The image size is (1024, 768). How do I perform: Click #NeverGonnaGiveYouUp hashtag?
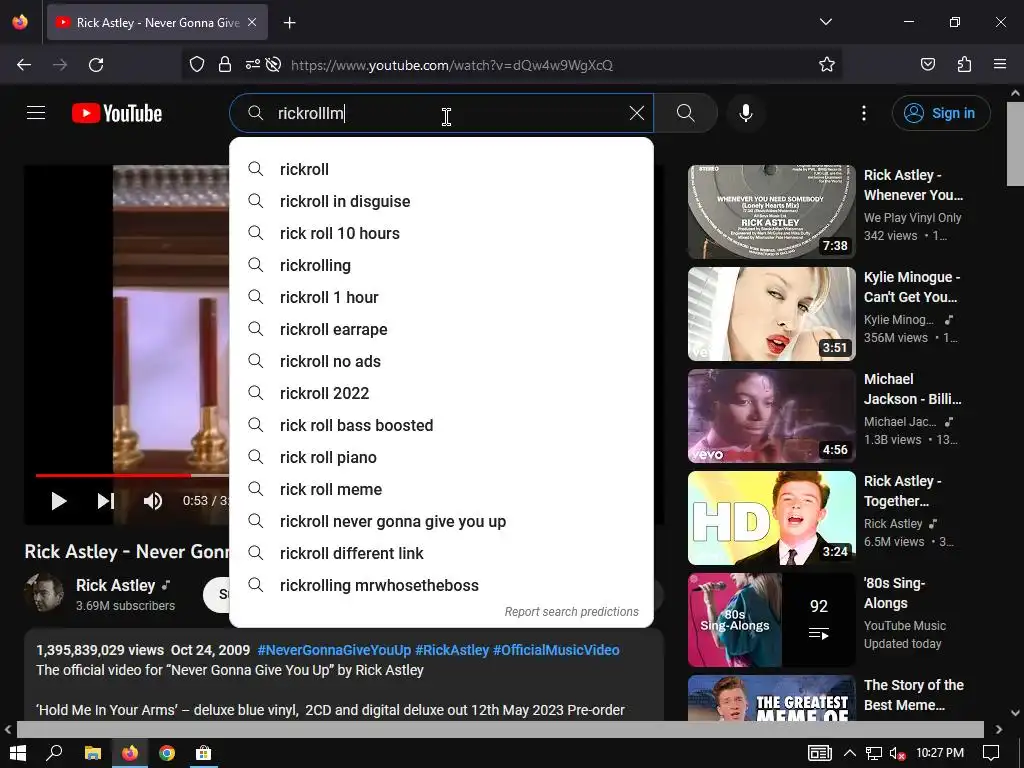click(x=334, y=650)
